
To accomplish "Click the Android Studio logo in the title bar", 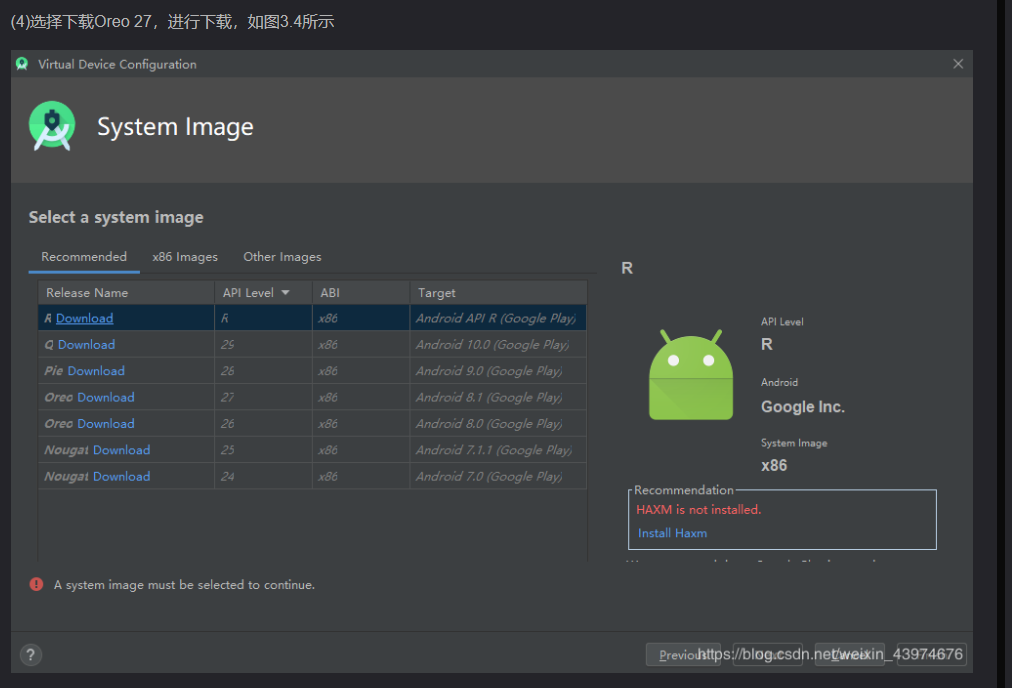I will point(21,63).
